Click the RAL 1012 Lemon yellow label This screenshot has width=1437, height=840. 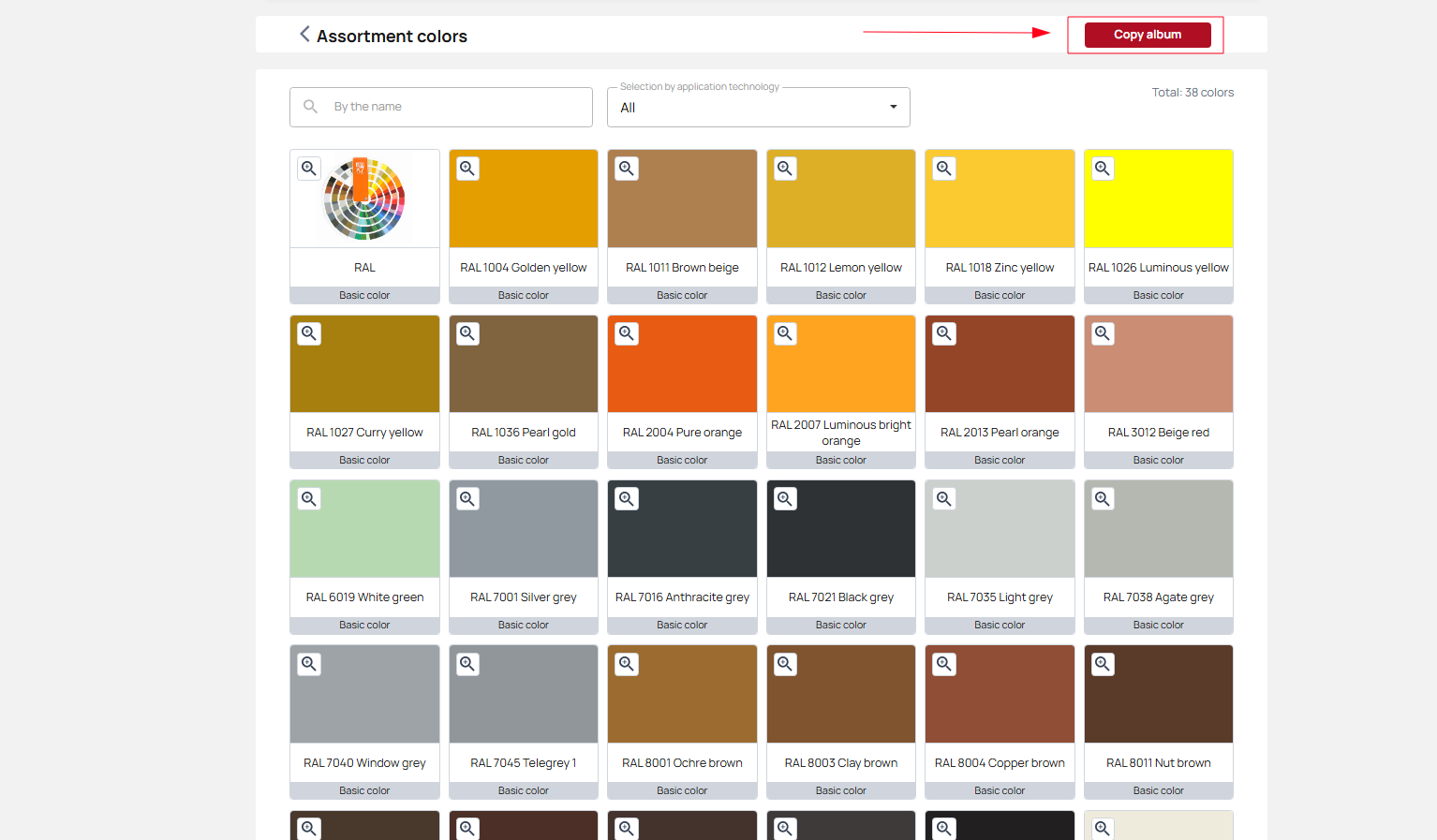click(841, 268)
